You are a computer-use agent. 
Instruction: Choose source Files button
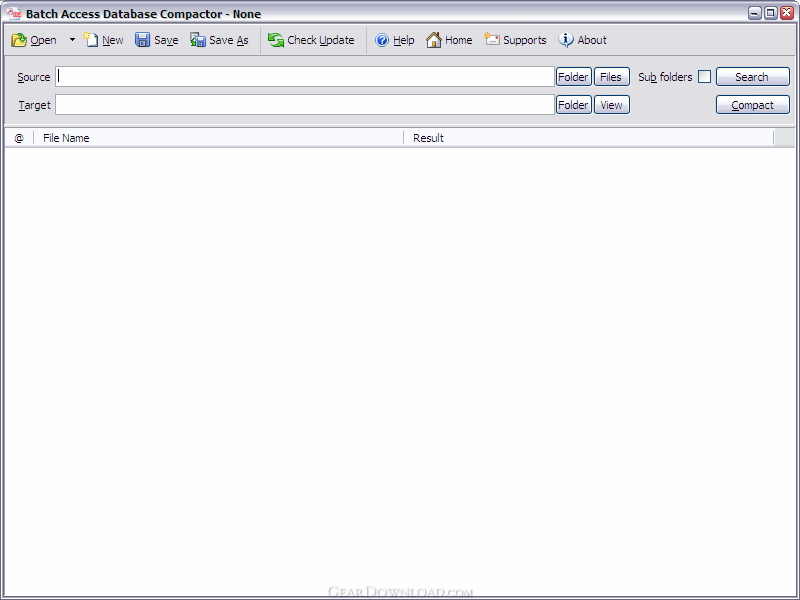pyautogui.click(x=611, y=77)
